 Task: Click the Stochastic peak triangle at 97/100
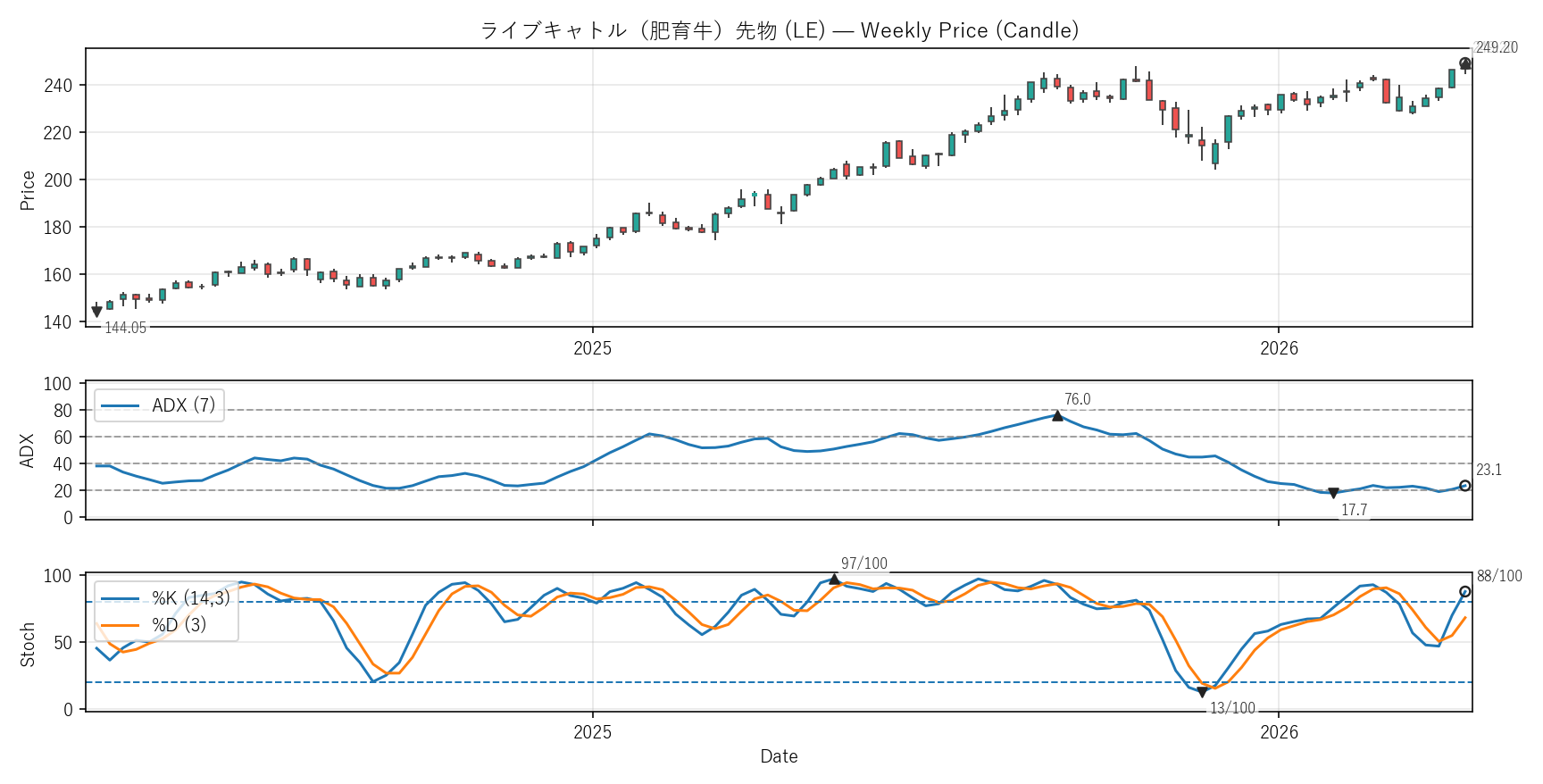(x=834, y=580)
